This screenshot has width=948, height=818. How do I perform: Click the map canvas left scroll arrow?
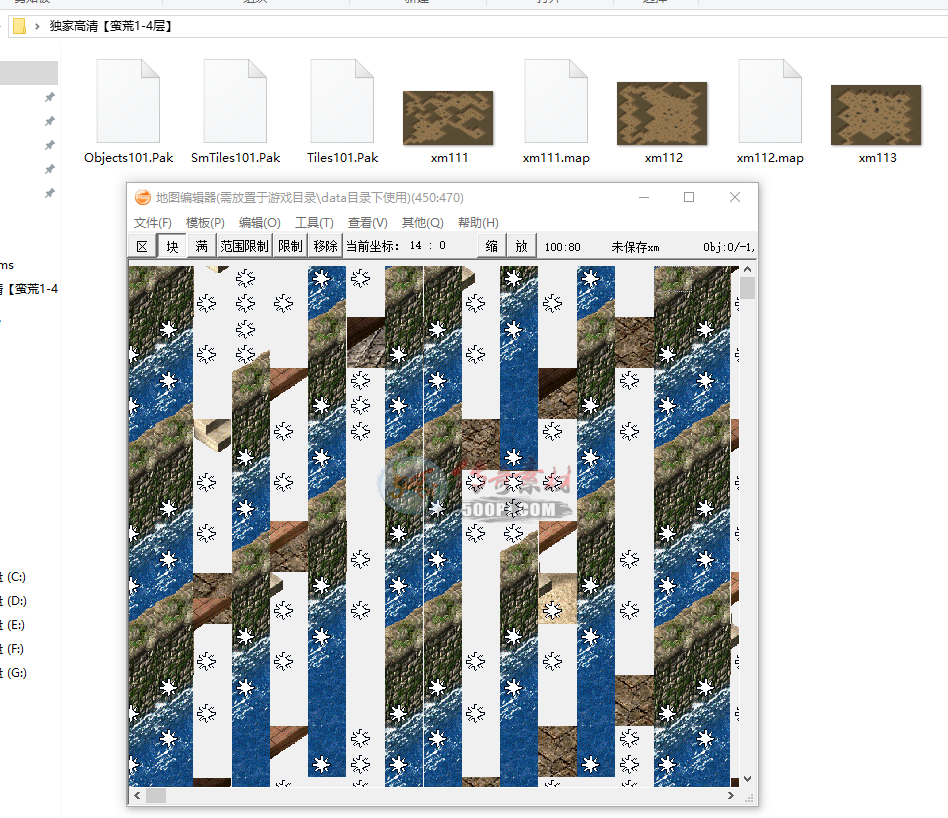pyautogui.click(x=137, y=796)
